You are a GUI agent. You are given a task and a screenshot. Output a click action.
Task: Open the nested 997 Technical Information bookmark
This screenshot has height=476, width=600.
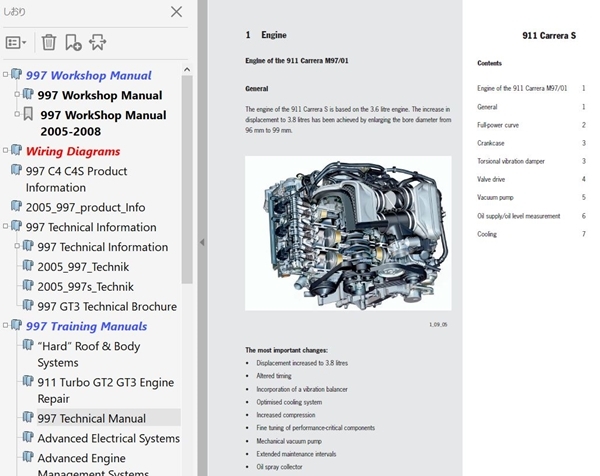click(x=103, y=247)
